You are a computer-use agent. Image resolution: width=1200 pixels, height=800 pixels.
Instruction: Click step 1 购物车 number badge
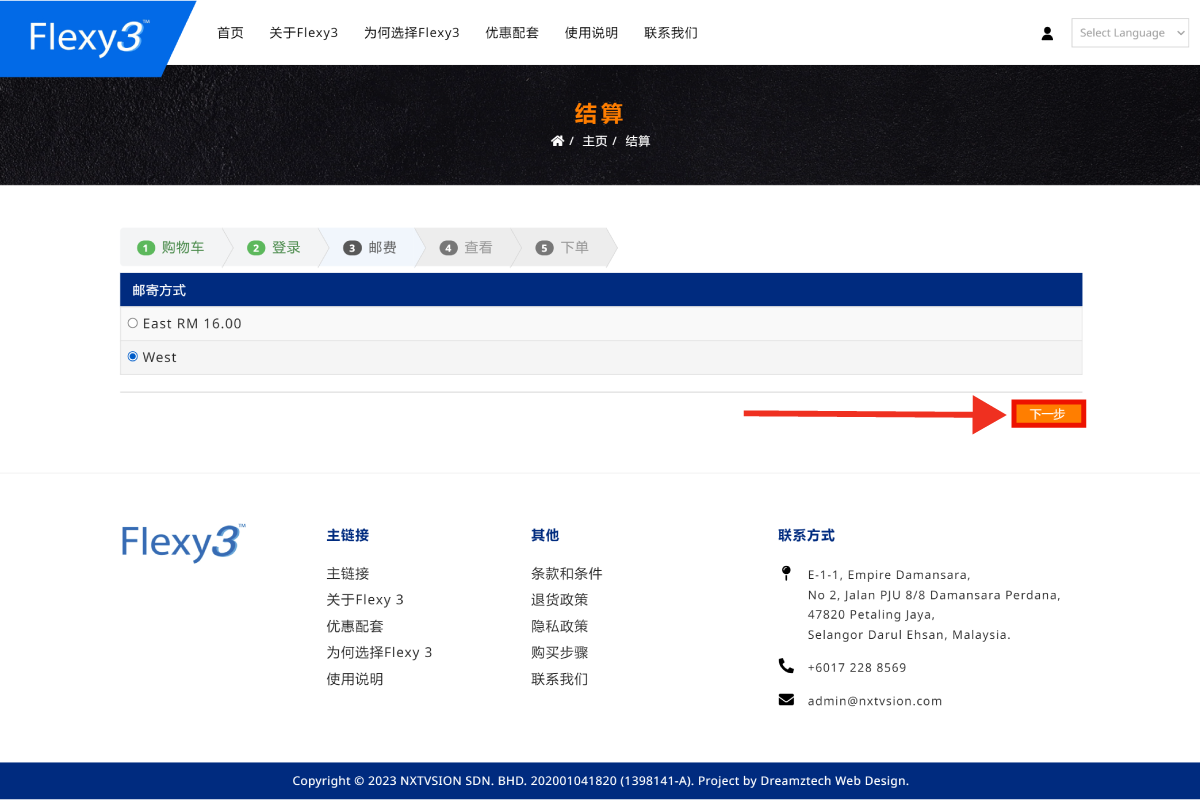click(x=146, y=248)
